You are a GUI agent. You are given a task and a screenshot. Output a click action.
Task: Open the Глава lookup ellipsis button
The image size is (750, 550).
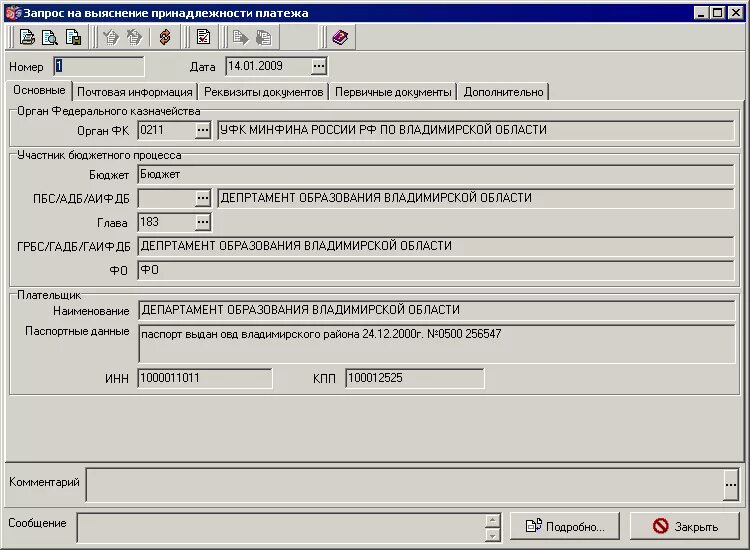point(203,222)
